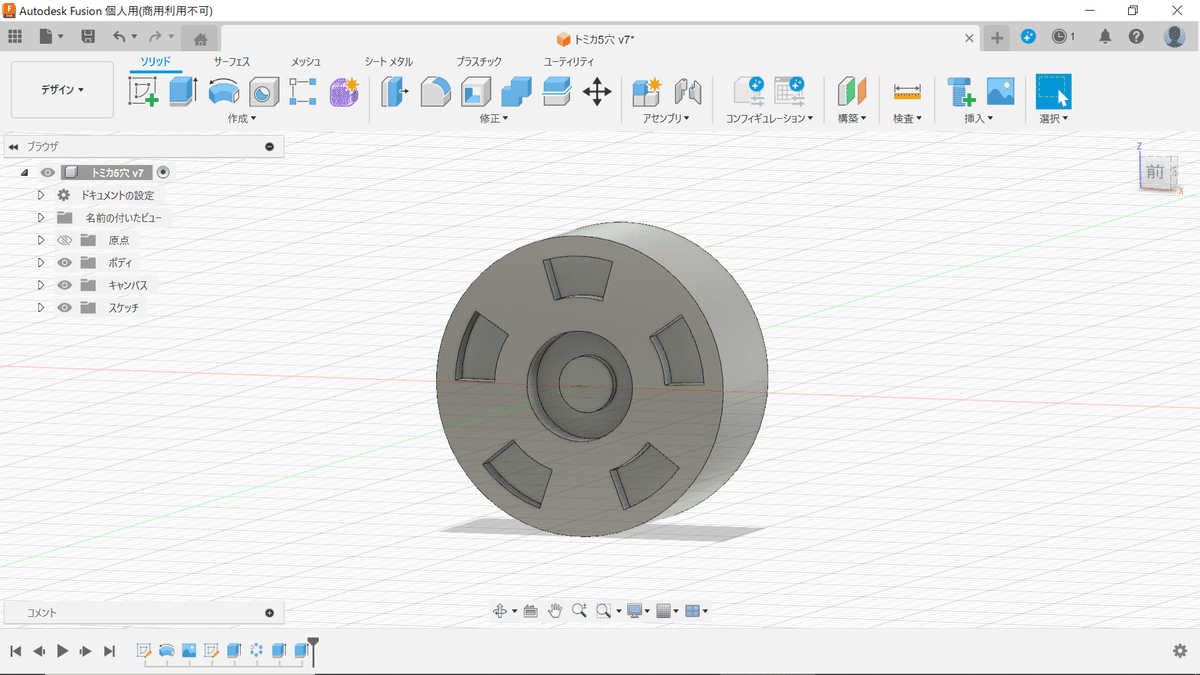Screen dimensions: 1200x675
Task: Click the timeline end marker
Action: pyautogui.click(x=313, y=650)
